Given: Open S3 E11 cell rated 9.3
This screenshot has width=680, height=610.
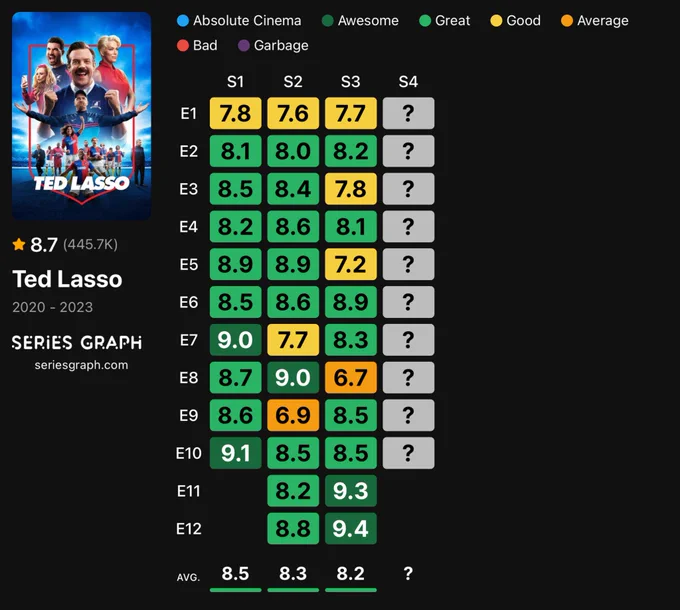Looking at the screenshot, I should coord(351,491).
